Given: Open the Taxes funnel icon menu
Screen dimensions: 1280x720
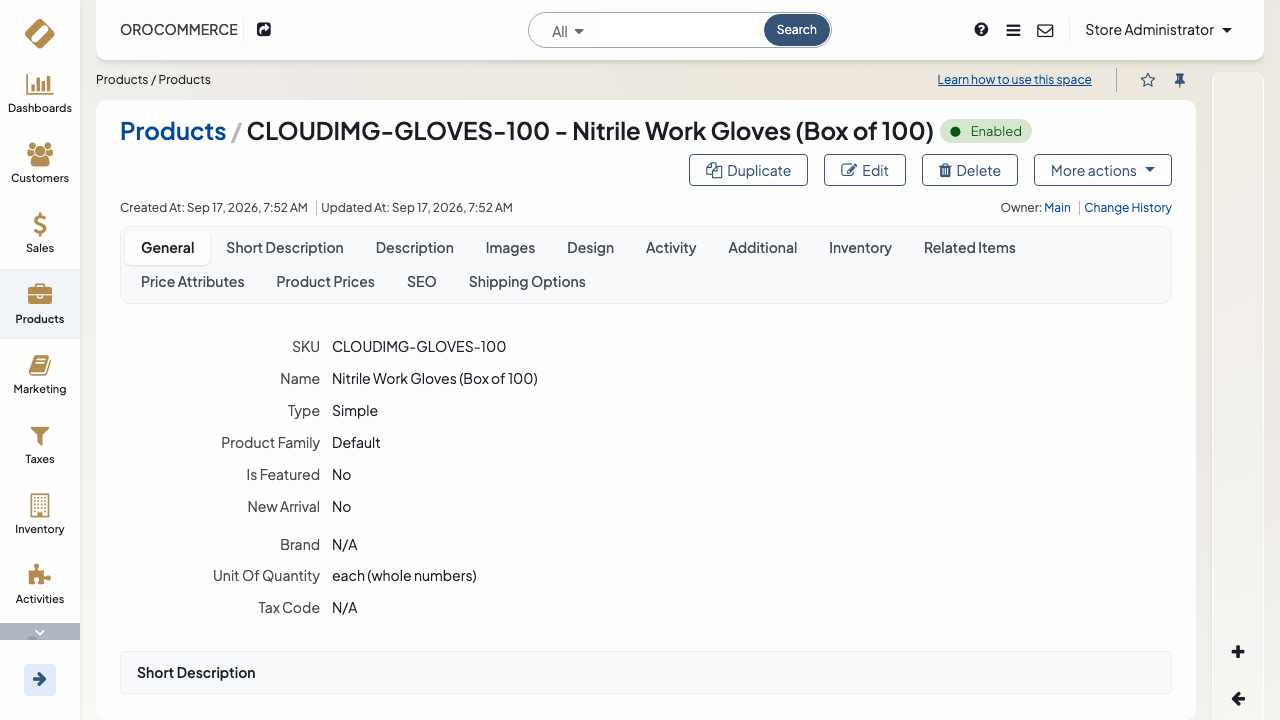Looking at the screenshot, I should click(40, 445).
